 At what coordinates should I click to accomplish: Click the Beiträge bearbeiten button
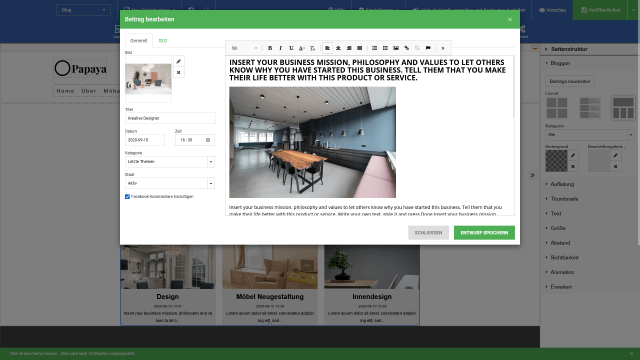[x=570, y=81]
